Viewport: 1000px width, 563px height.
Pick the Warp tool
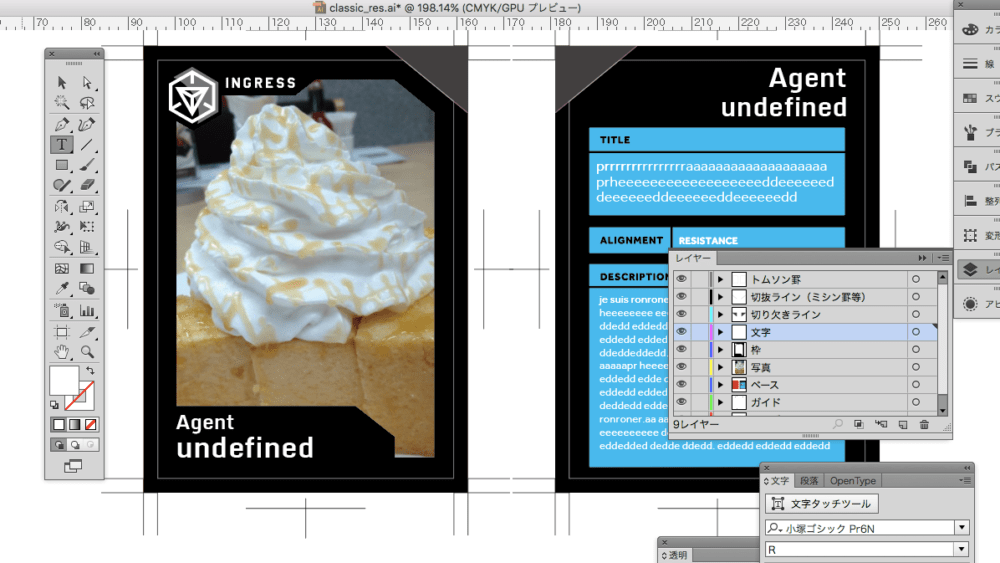point(62,226)
